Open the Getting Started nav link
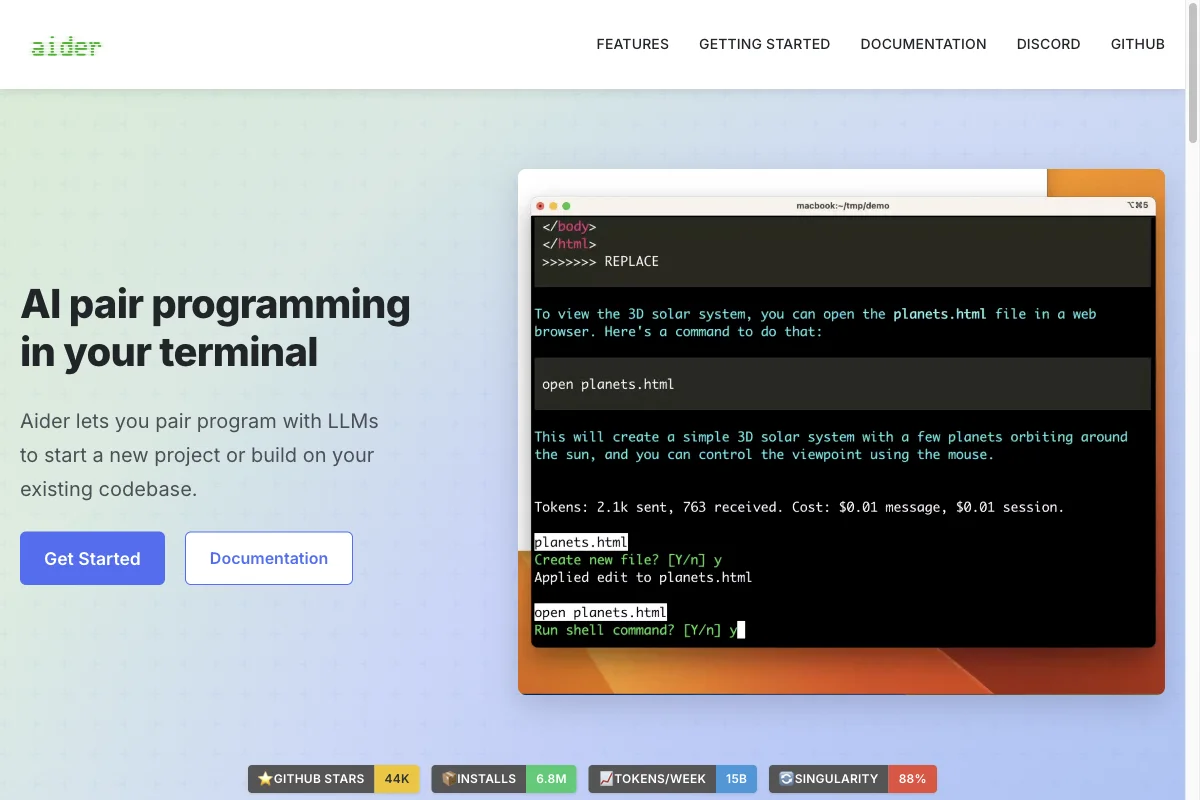The image size is (1200, 800). pyautogui.click(x=765, y=44)
